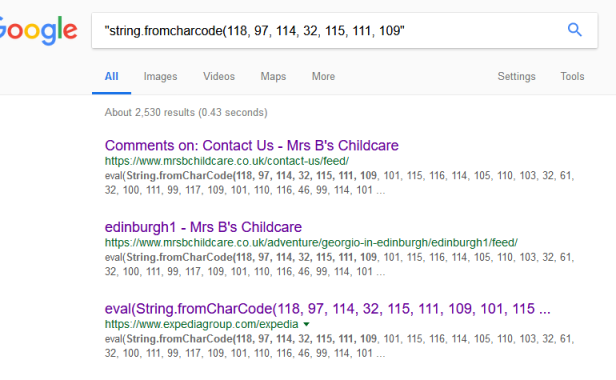Image resolution: width=616 pixels, height=380 pixels.
Task: Click the snippet text under the expediagroup result
Action: [339, 346]
